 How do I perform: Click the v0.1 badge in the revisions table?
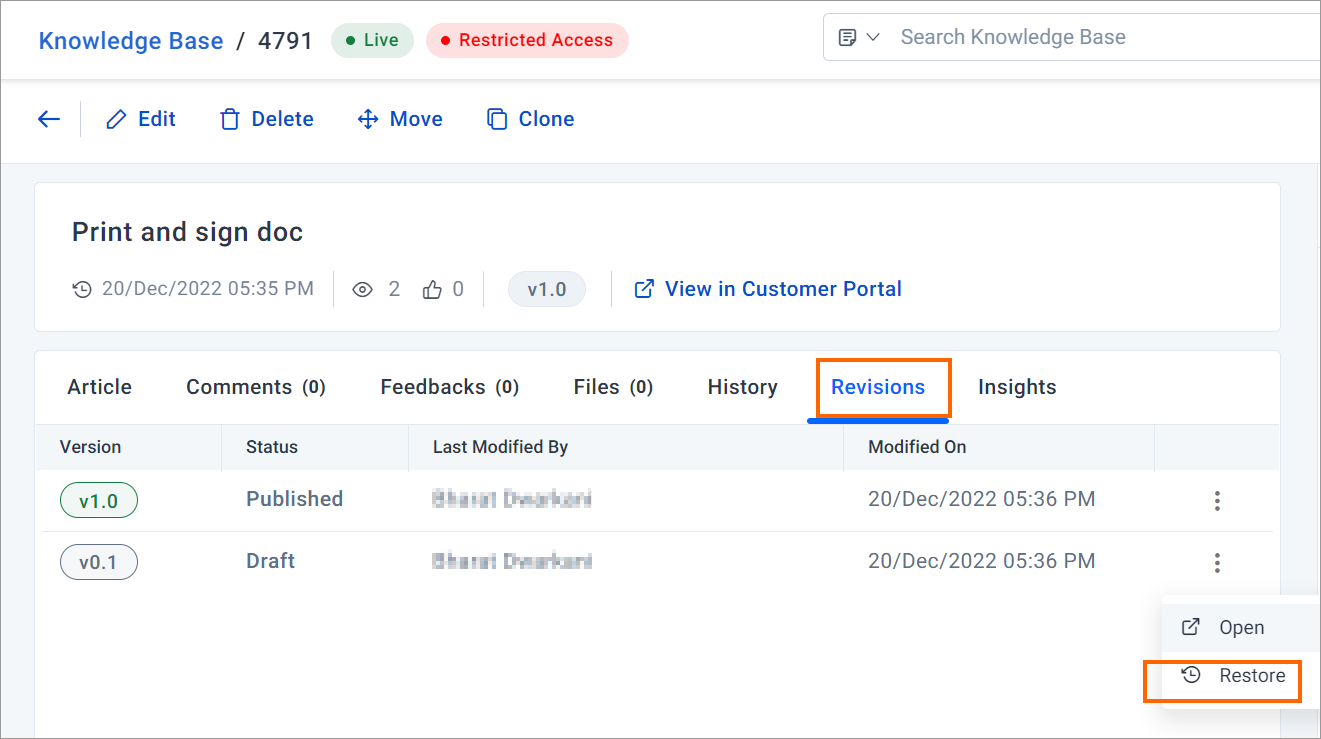click(x=99, y=562)
